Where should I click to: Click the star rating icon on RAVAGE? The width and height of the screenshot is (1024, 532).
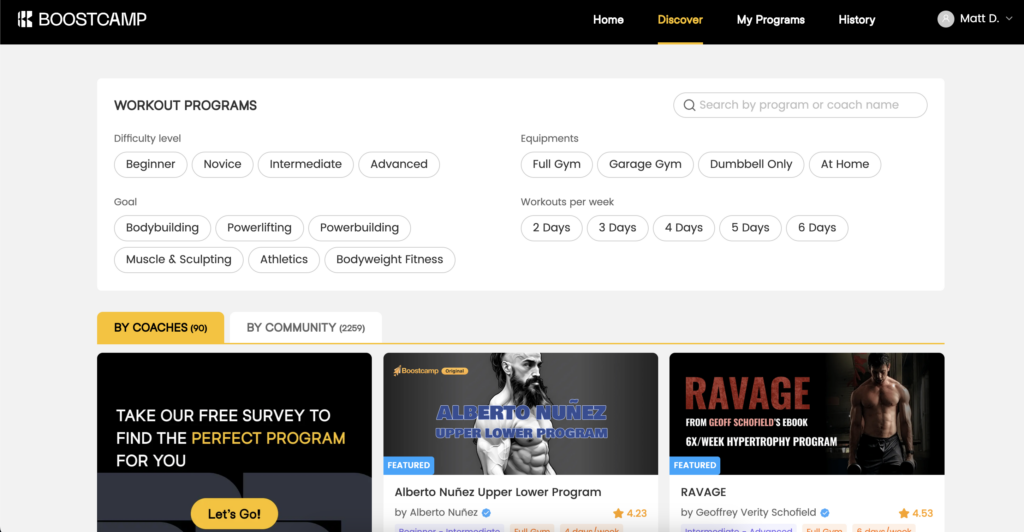(904, 513)
